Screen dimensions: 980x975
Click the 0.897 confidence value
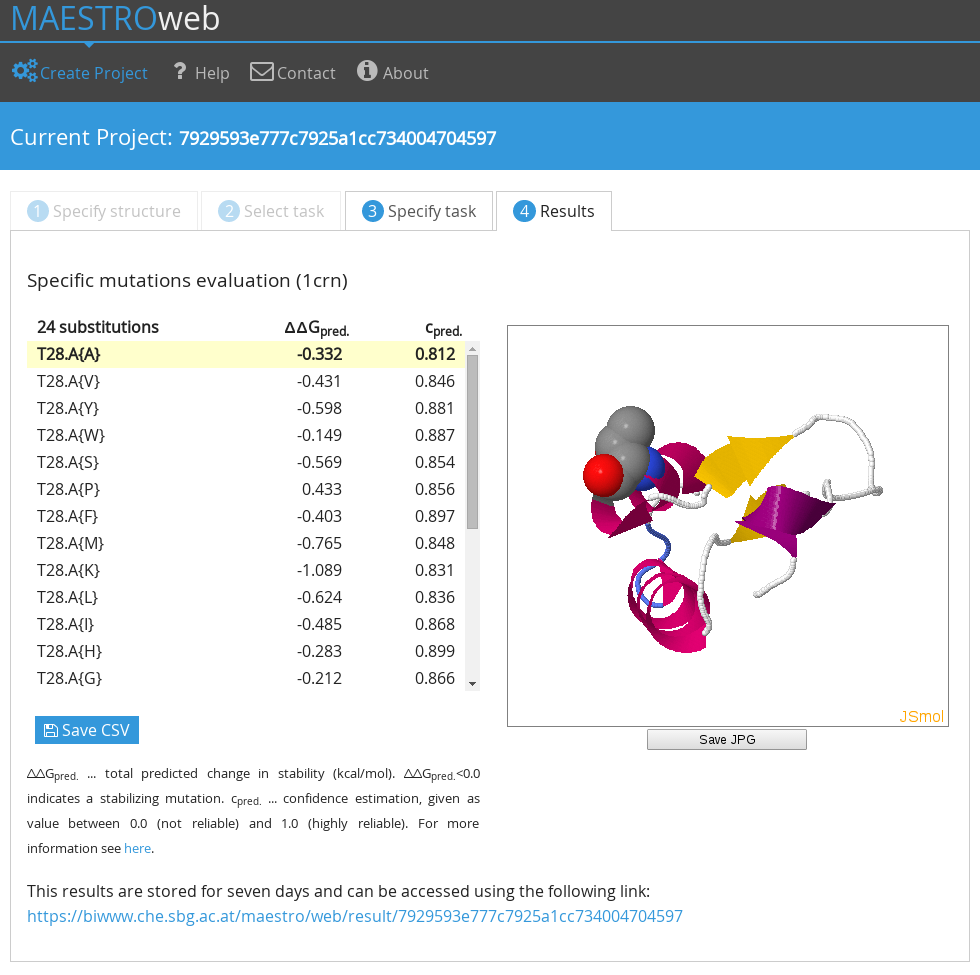435,516
